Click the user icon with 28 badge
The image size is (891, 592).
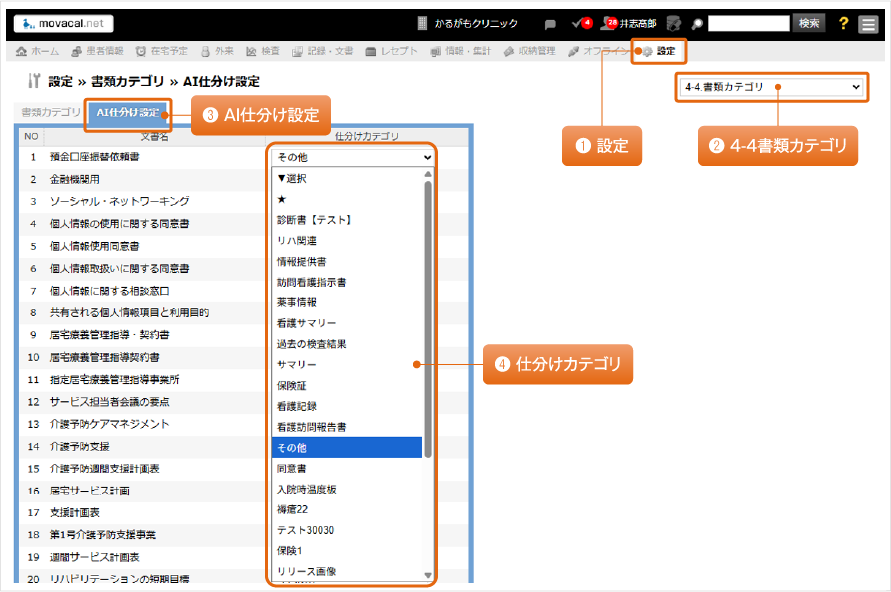(x=607, y=24)
